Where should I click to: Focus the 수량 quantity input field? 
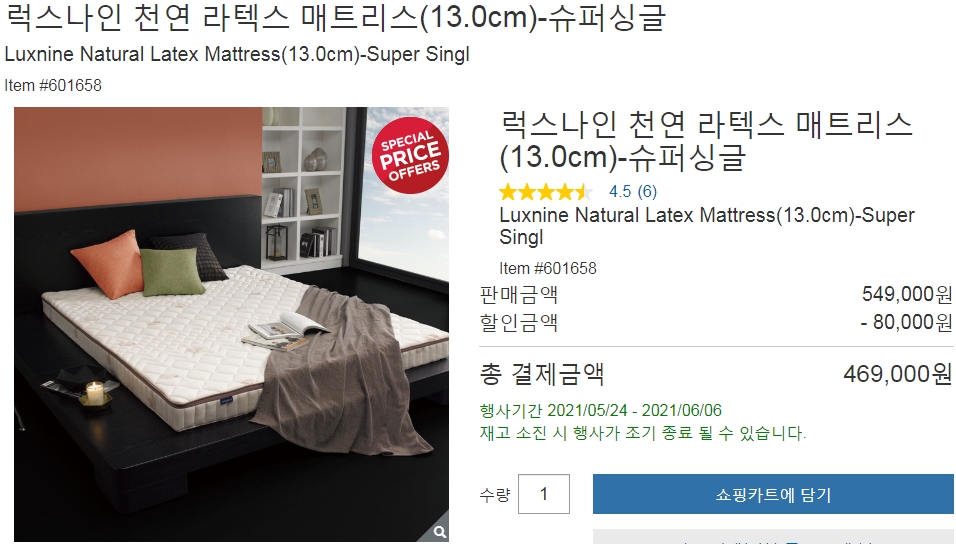coord(544,494)
